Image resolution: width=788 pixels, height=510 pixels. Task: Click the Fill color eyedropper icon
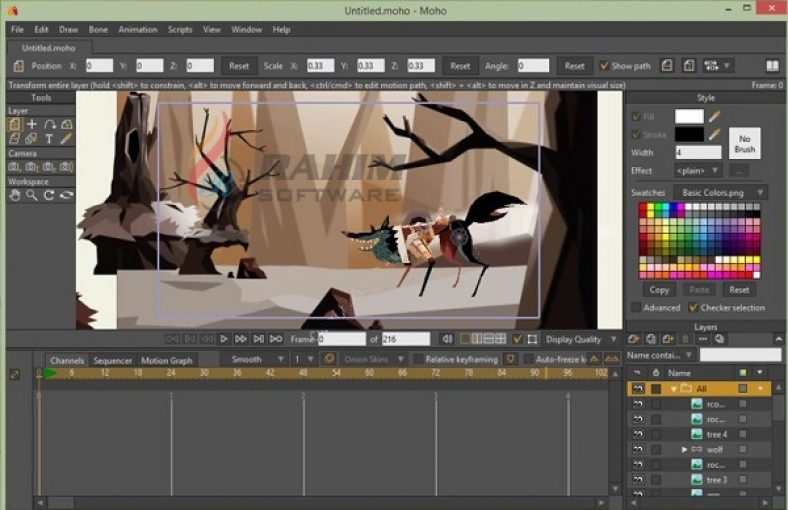715,117
